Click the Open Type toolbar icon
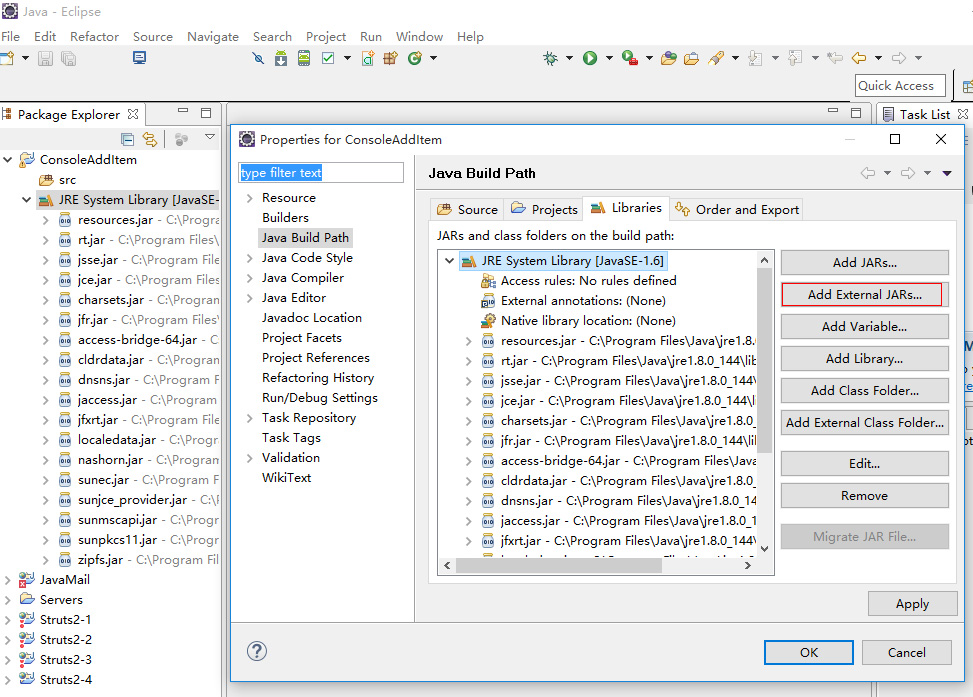This screenshot has height=697, width=973. (x=669, y=58)
